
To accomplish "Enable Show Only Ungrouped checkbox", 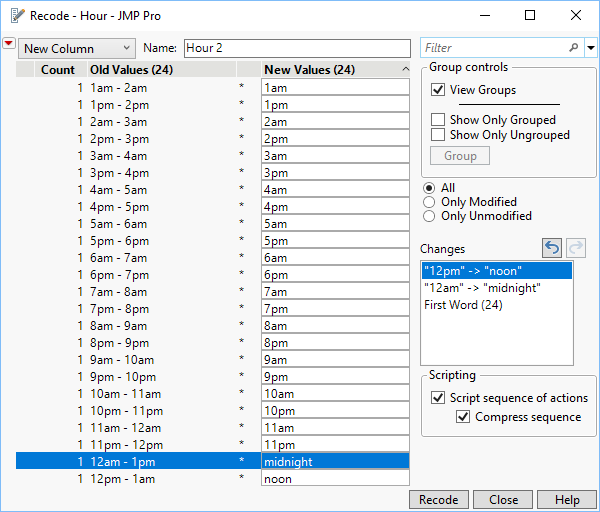I will pos(438,135).
